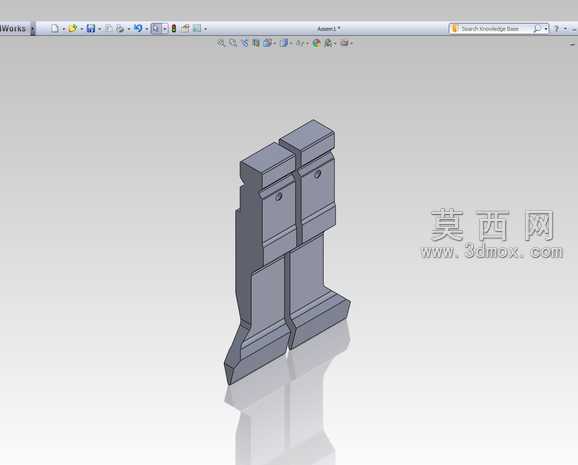Click the Zoom to Area icon
Screen dimensions: 578x465
(233, 43)
